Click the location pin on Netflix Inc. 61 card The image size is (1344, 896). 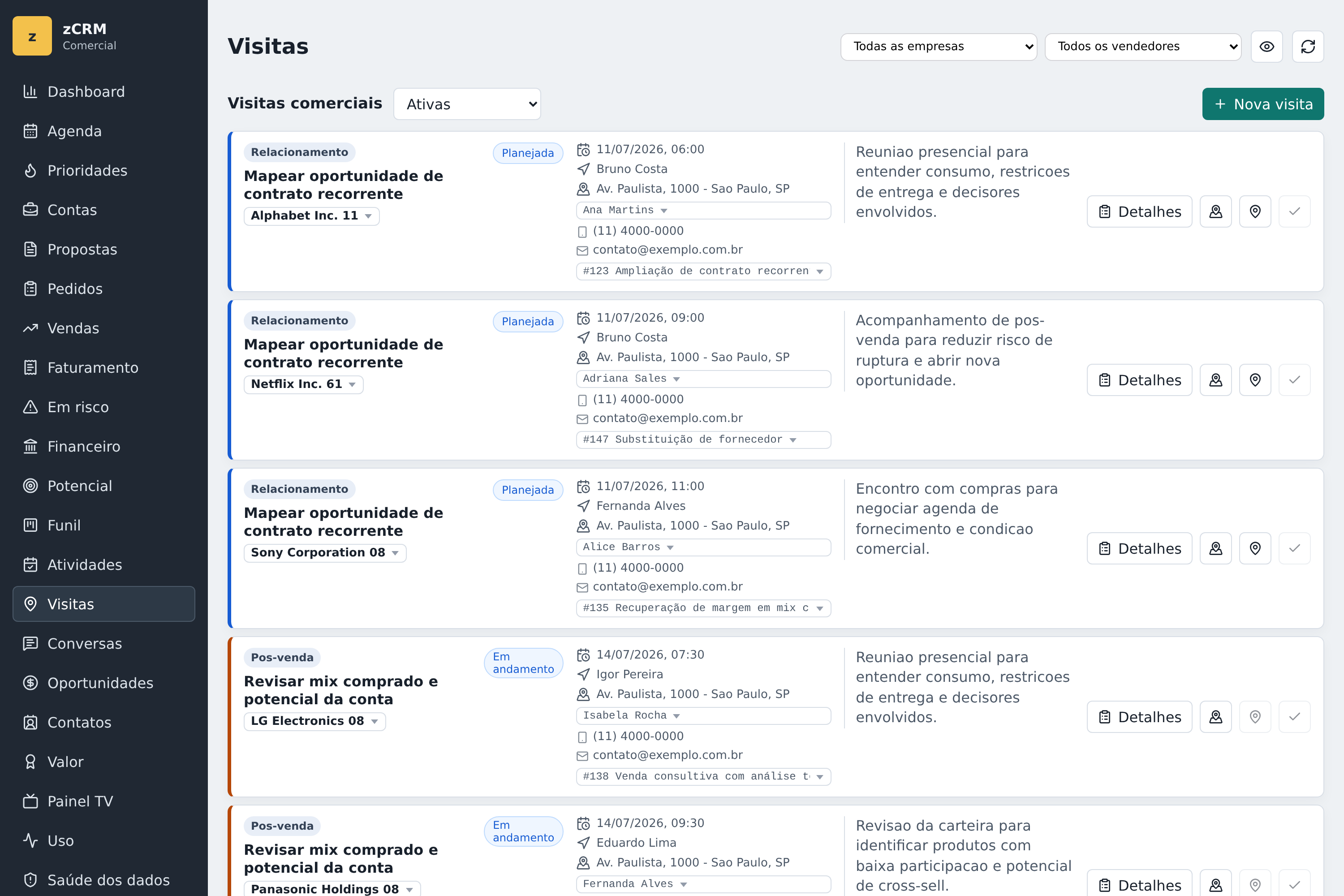click(1255, 380)
